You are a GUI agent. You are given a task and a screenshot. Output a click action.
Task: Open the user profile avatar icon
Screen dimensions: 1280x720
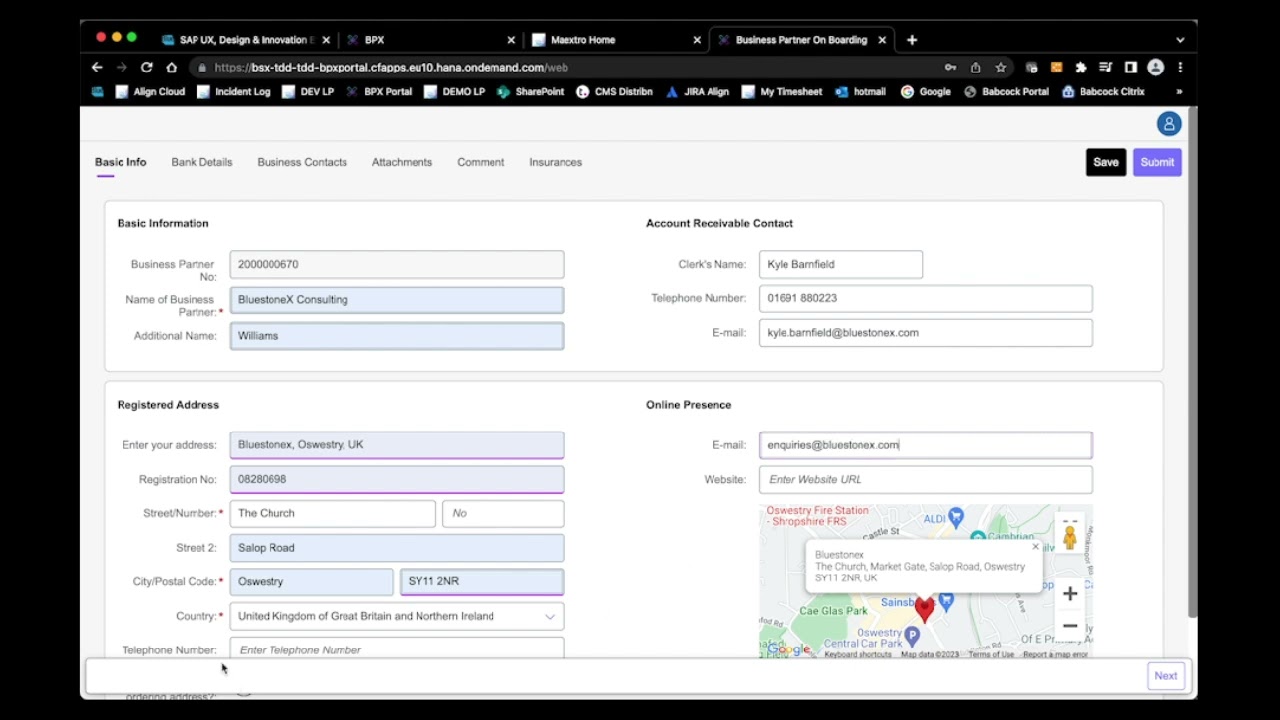pyautogui.click(x=1168, y=124)
